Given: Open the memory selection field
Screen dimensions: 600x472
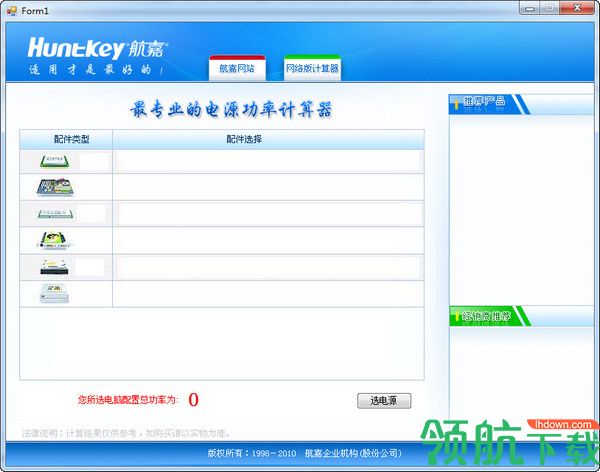Looking at the screenshot, I should (x=268, y=214).
